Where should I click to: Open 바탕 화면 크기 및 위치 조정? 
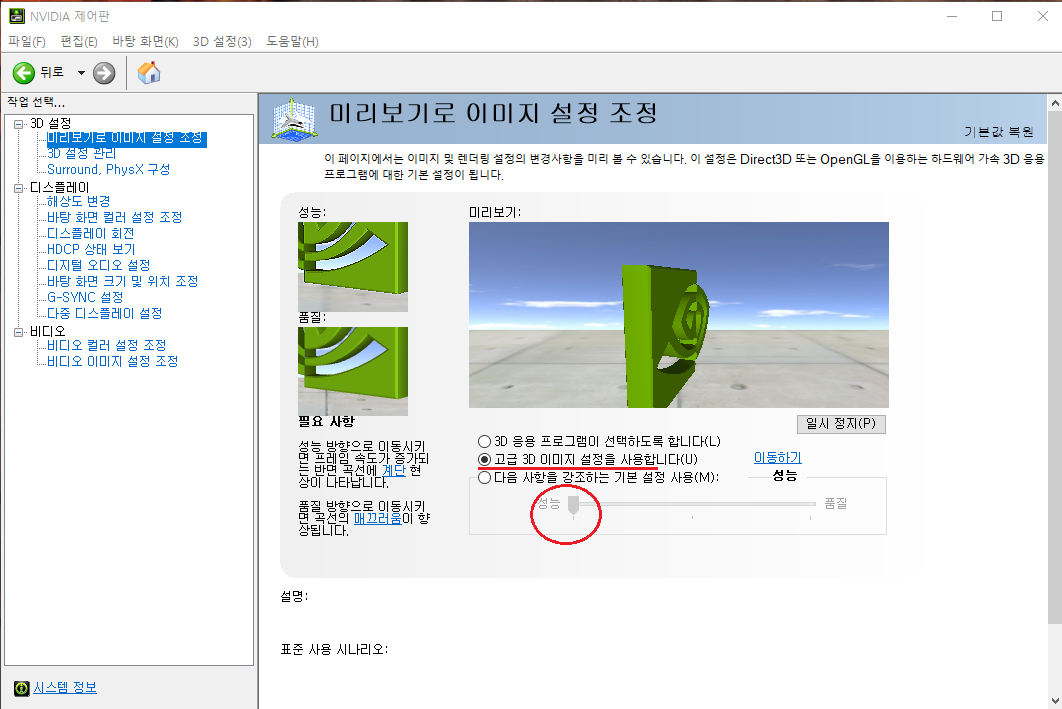122,281
